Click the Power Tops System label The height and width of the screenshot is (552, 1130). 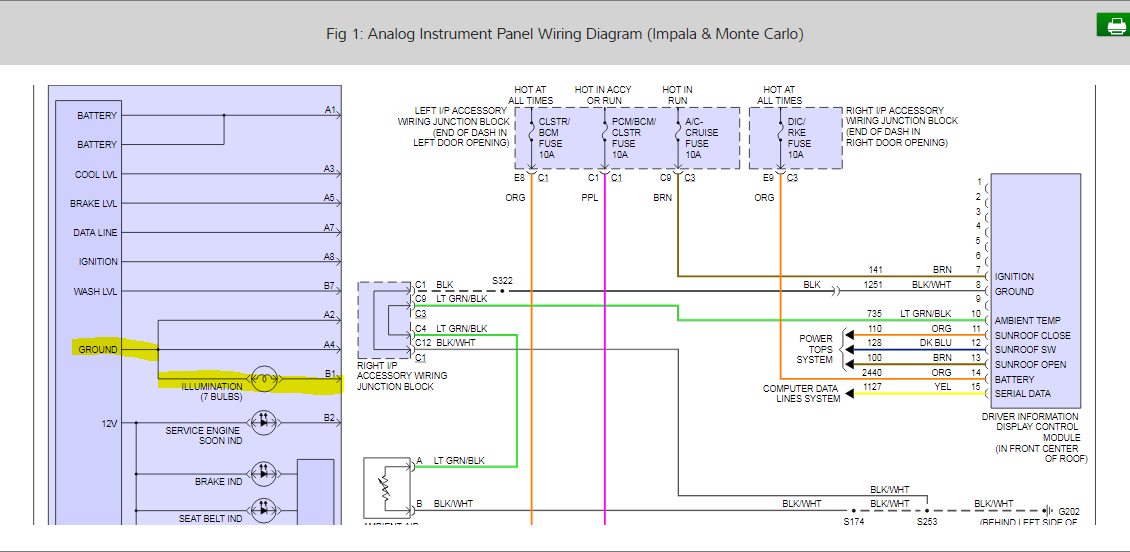[x=814, y=350]
